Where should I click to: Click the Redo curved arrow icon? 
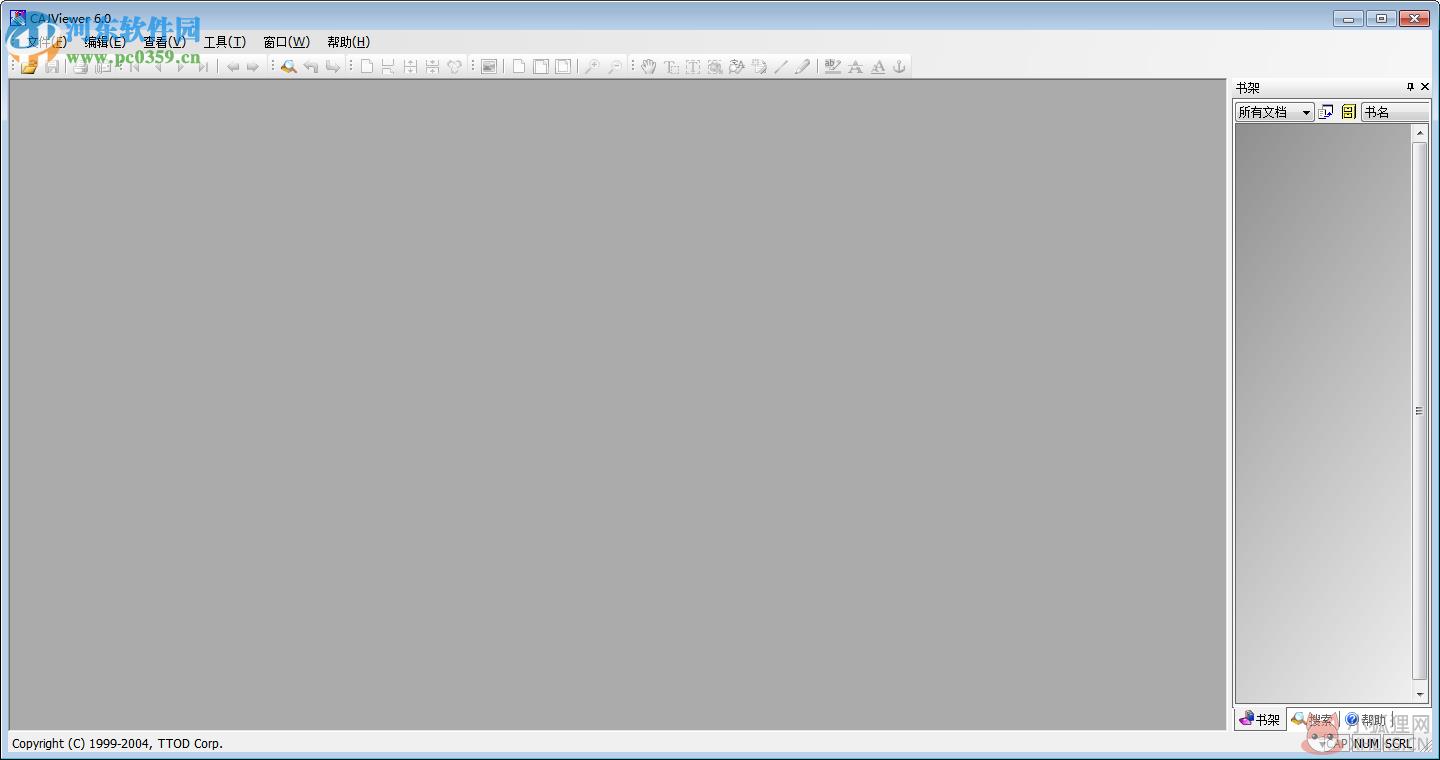pos(333,66)
